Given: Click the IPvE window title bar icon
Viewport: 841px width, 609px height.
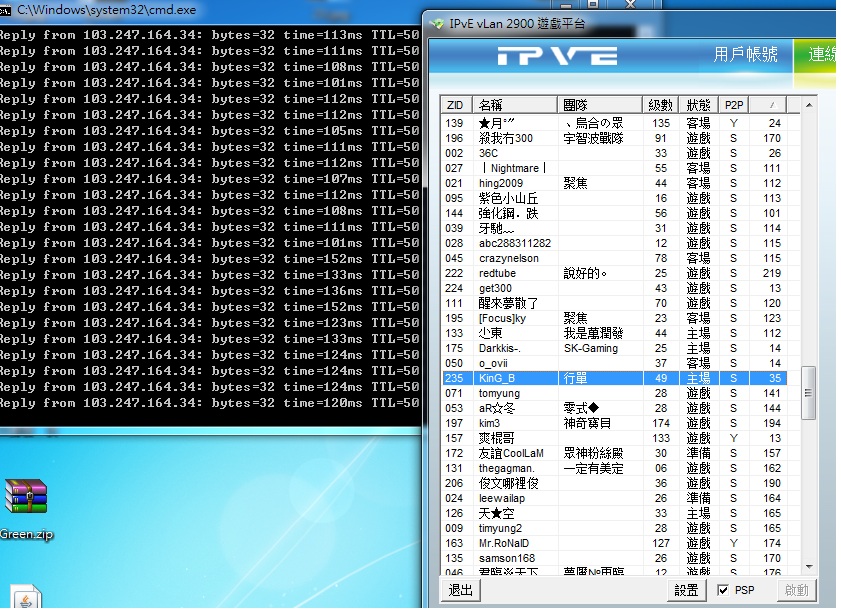Looking at the screenshot, I should pos(437,23).
